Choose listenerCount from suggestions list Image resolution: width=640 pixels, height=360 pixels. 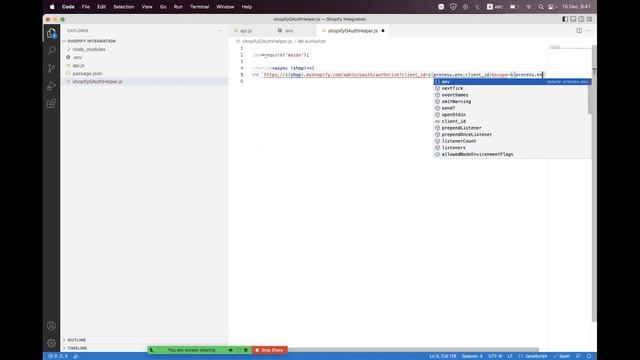pos(512,141)
